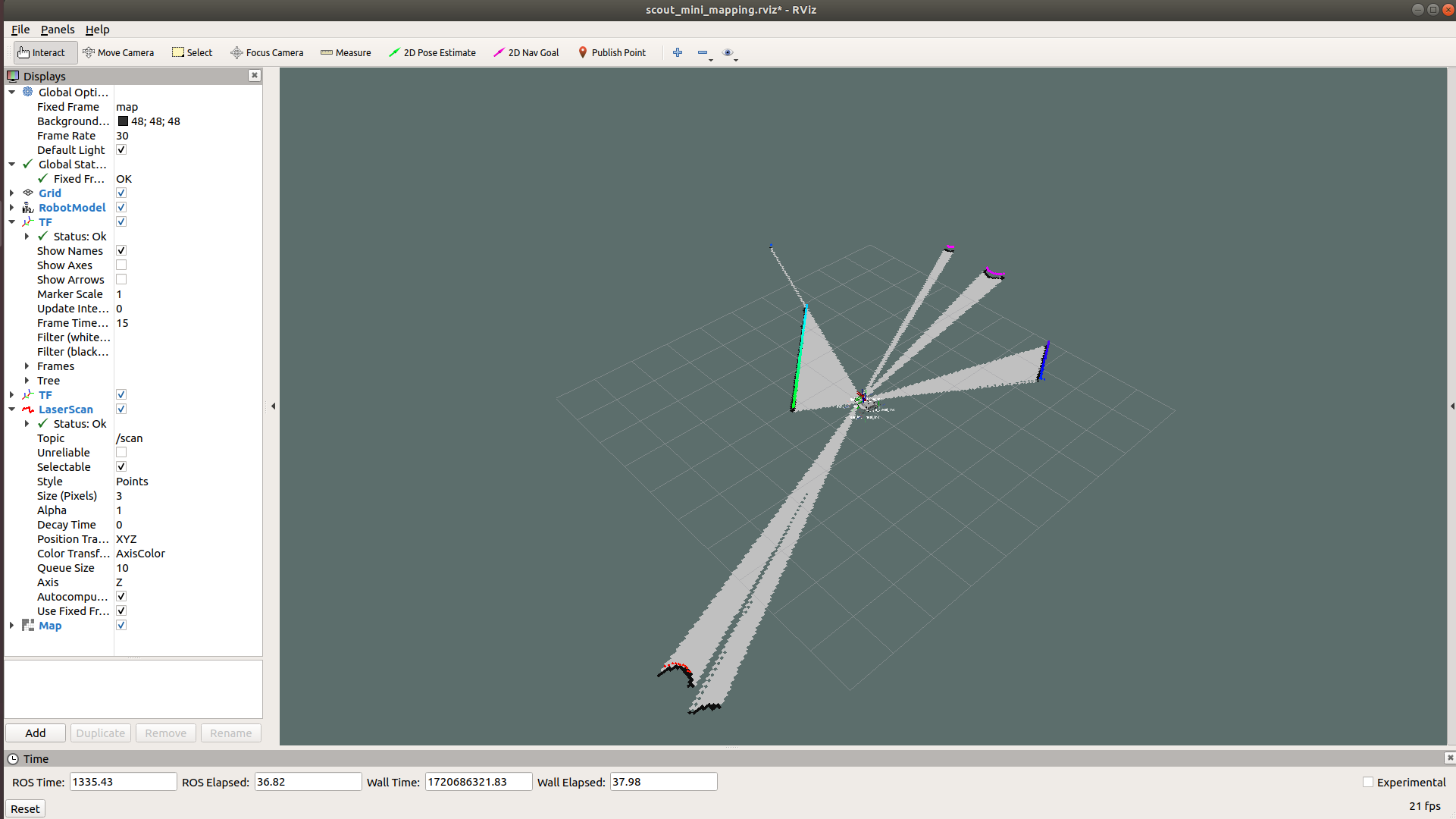Select the 2D Nav Goal tool

point(526,52)
